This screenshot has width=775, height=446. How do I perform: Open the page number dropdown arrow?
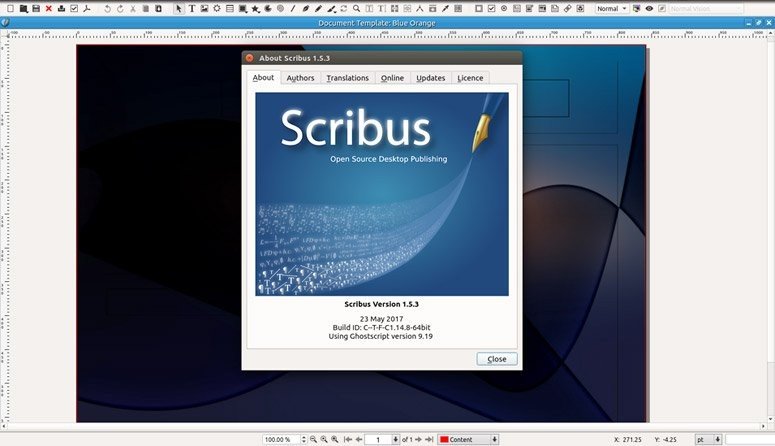(x=395, y=439)
